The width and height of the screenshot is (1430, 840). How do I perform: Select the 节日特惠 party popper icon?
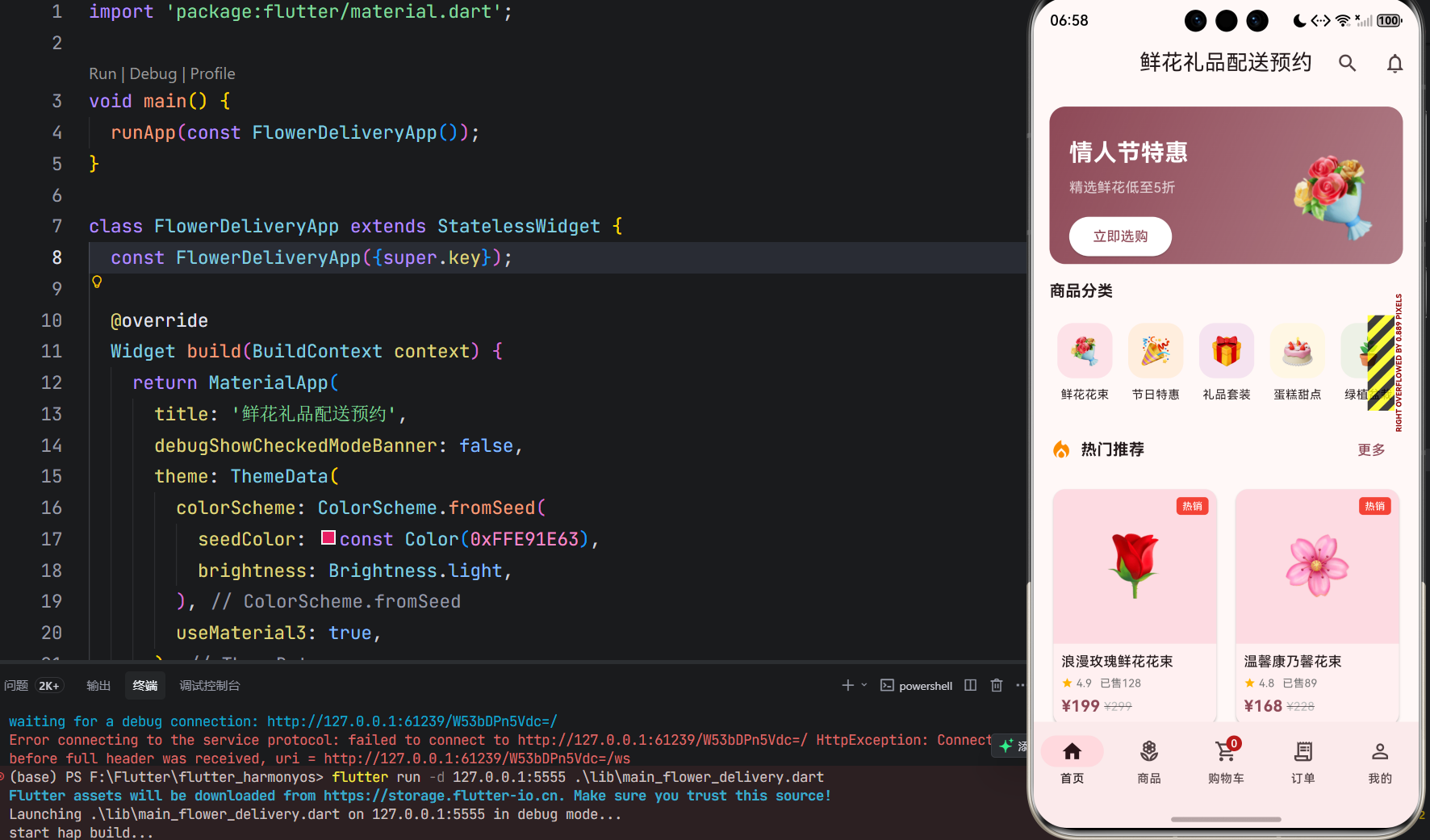coord(1155,350)
